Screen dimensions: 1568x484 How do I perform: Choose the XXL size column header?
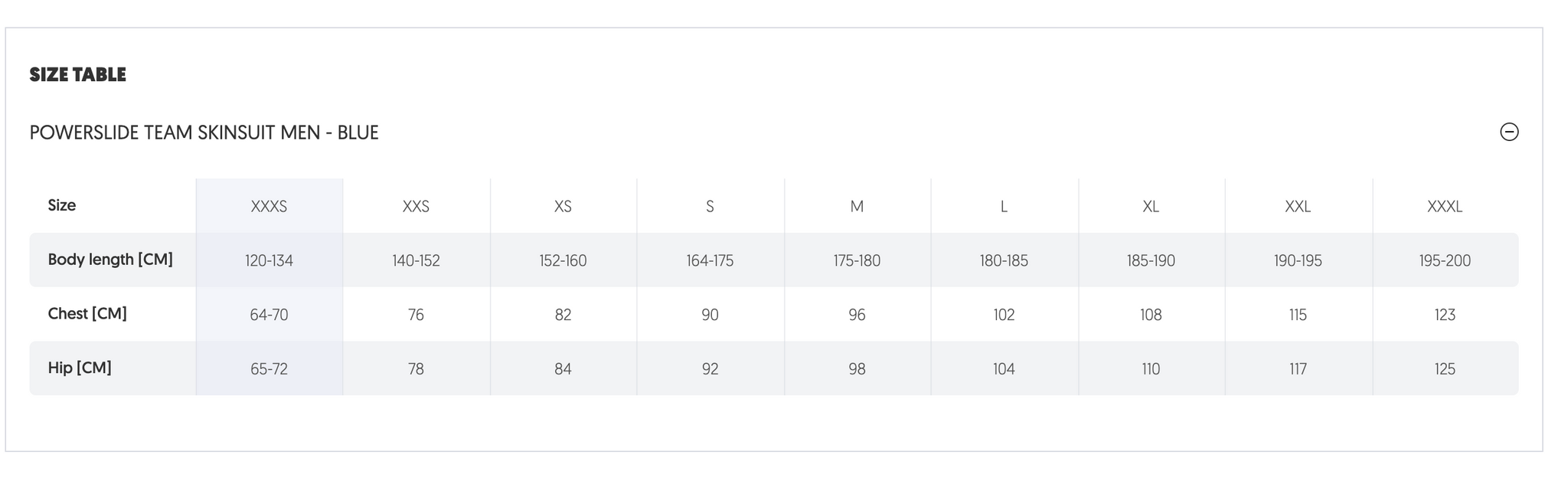1298,206
